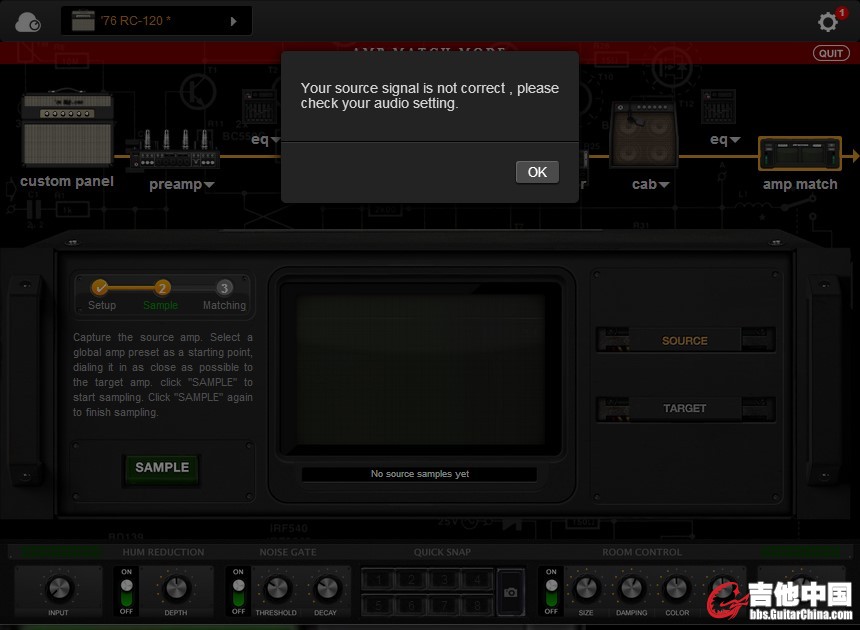Expand the cab dropdown arrow

[663, 185]
